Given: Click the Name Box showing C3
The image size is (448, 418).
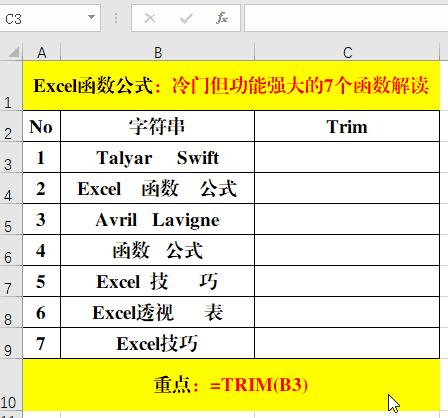Looking at the screenshot, I should click(x=50, y=18).
